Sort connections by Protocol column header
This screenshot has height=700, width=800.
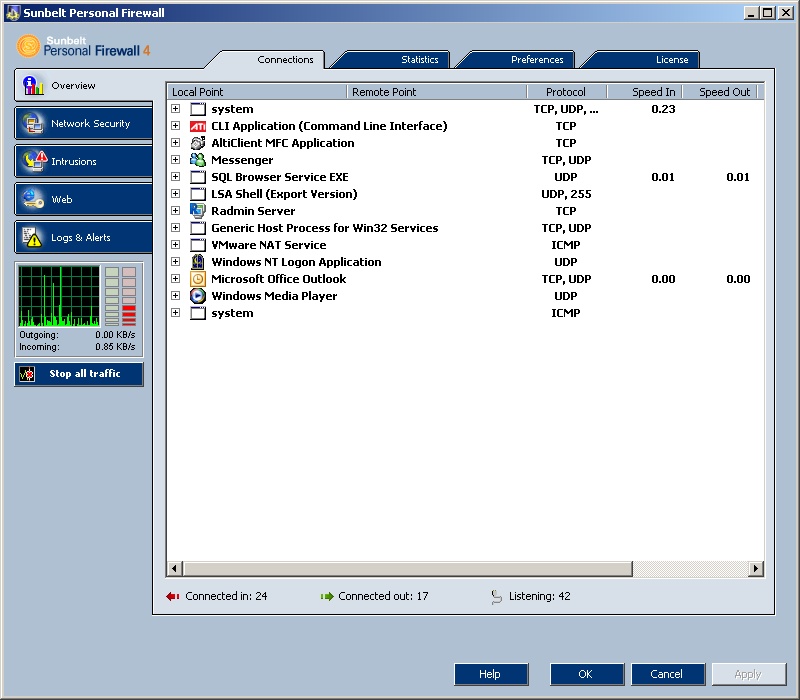tap(566, 92)
